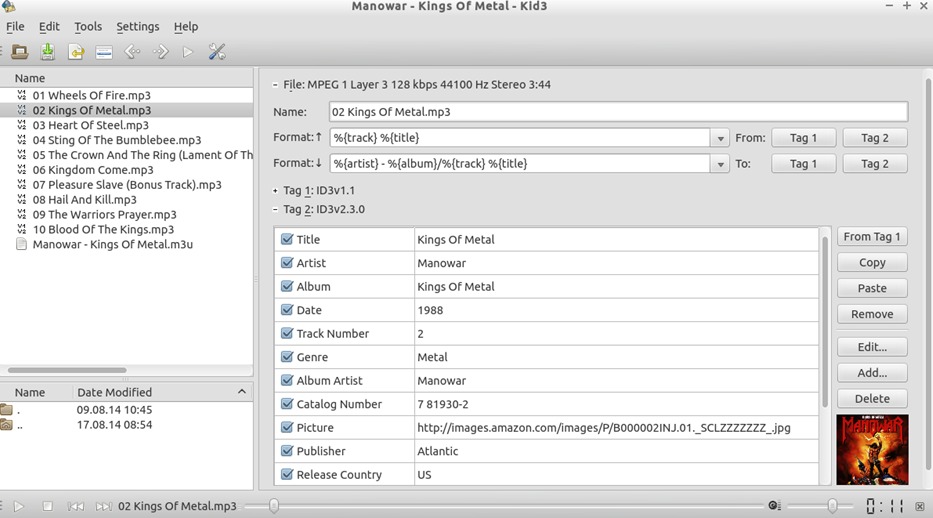Viewport: 933px width, 518px height.
Task: Open the parent directory folder entry
Action: point(7,425)
